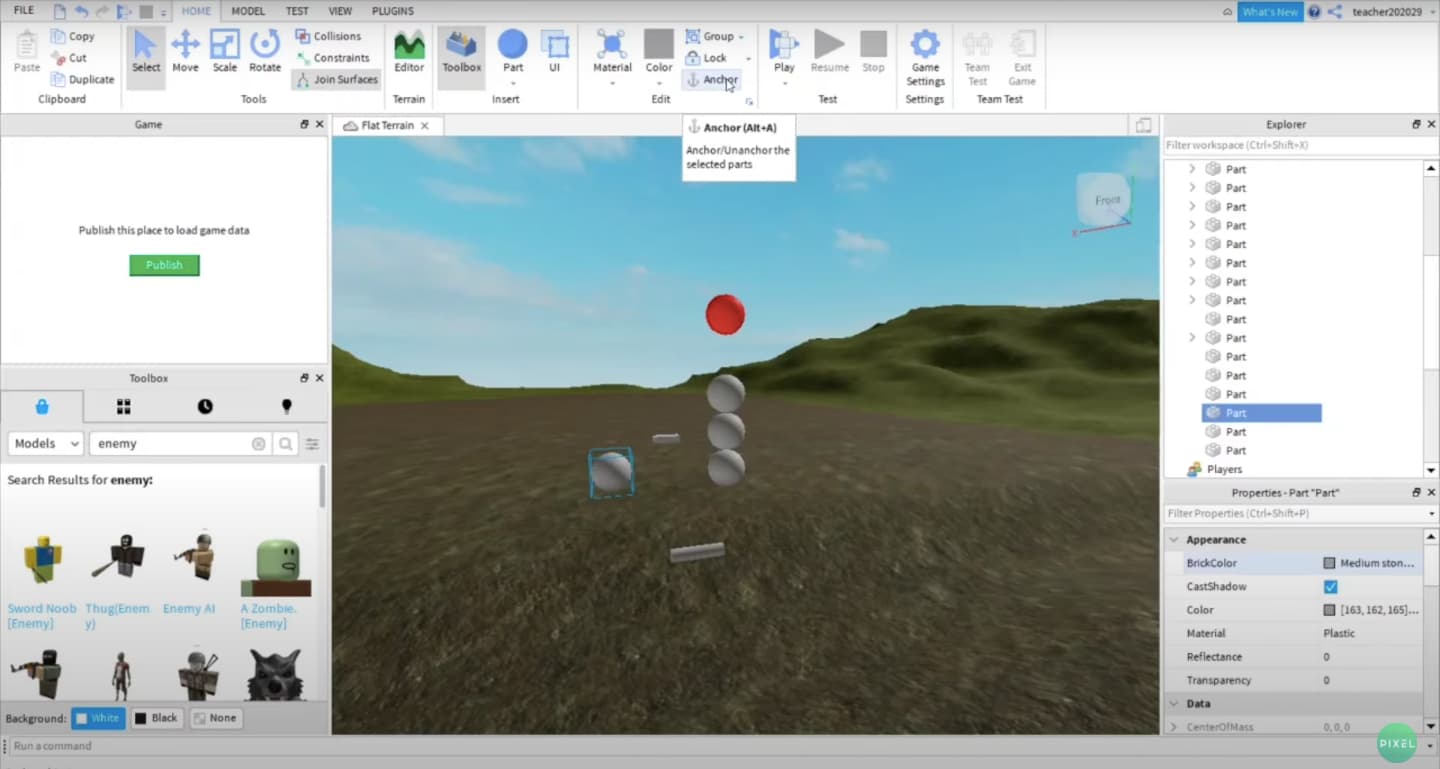Image resolution: width=1440 pixels, height=769 pixels.
Task: Select Black background option
Action: pos(155,718)
